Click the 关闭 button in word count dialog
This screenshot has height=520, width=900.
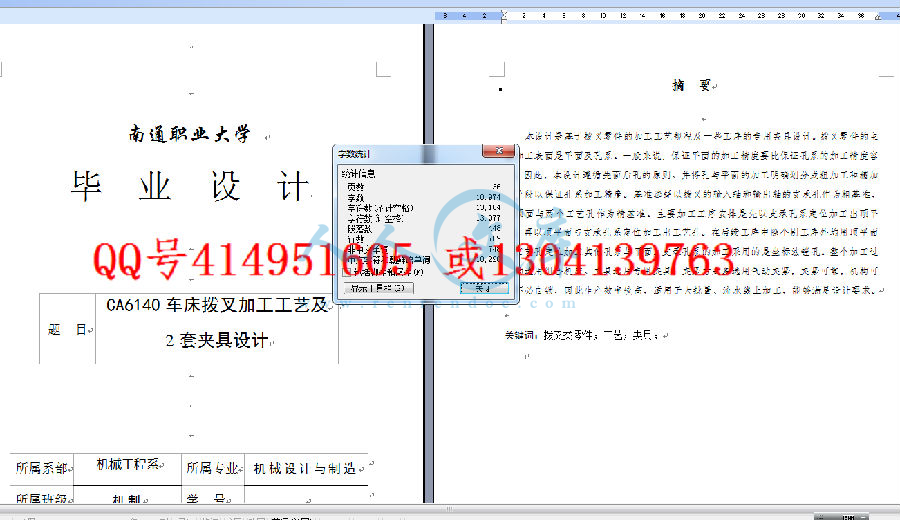tap(484, 288)
